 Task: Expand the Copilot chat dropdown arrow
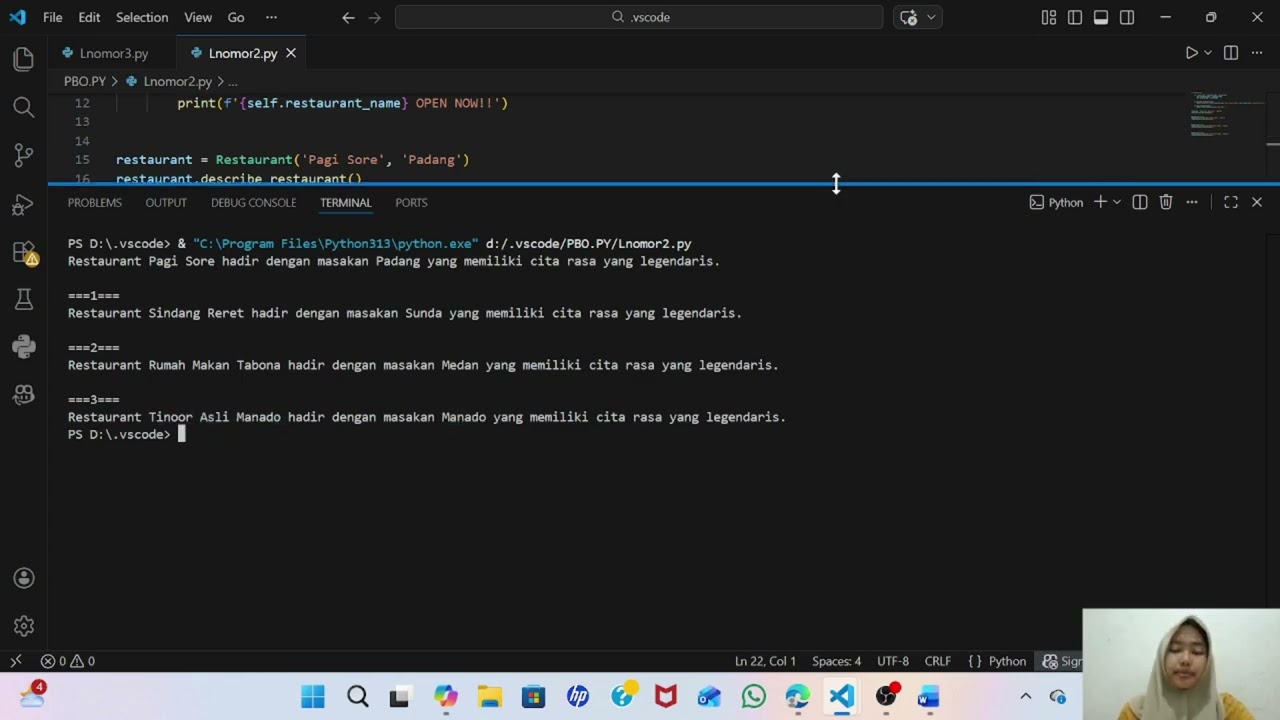pyautogui.click(x=931, y=17)
